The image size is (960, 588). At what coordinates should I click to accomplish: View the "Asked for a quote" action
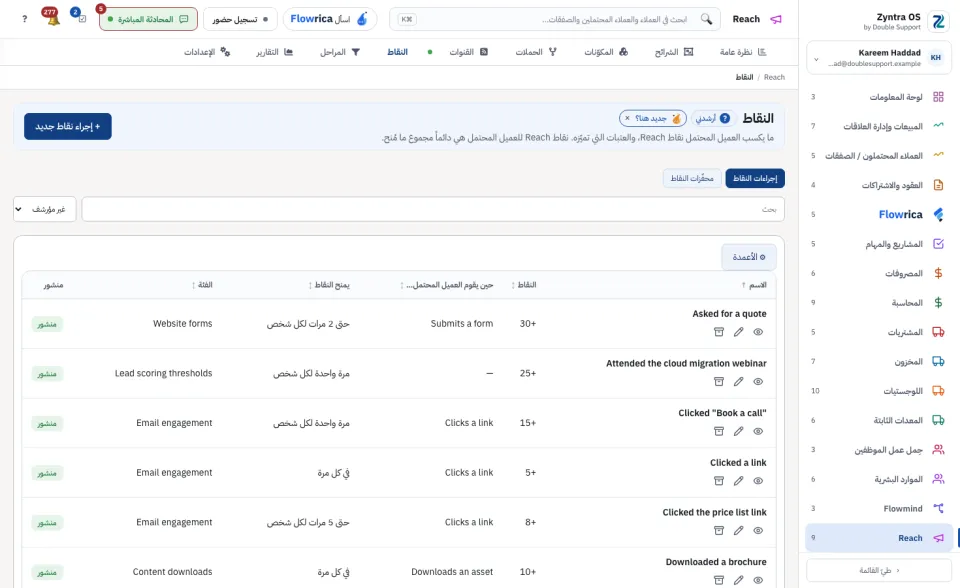758,332
